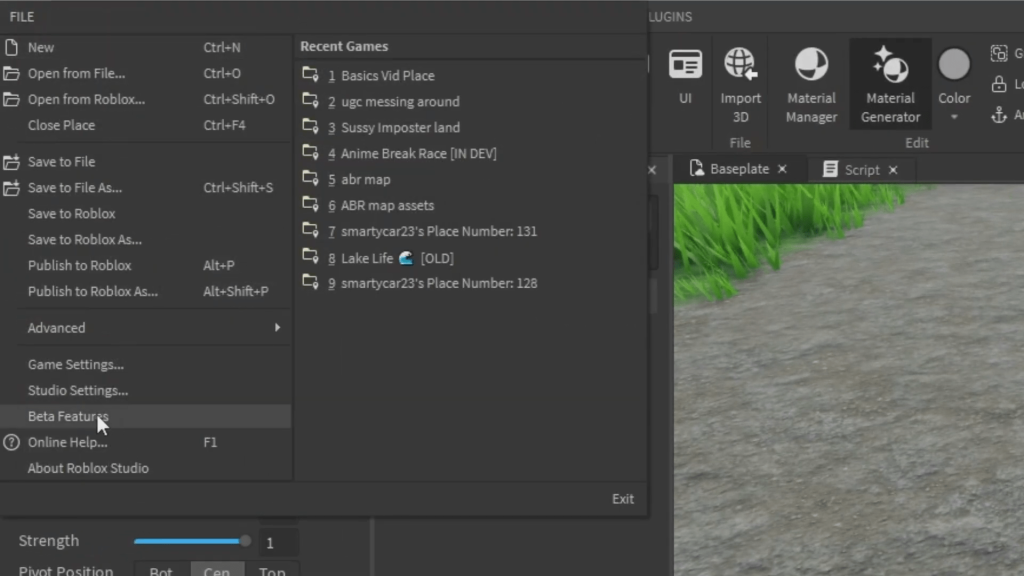Viewport: 1024px width, 576px height.
Task: Expand the Advanced submenu
Action: tap(146, 328)
